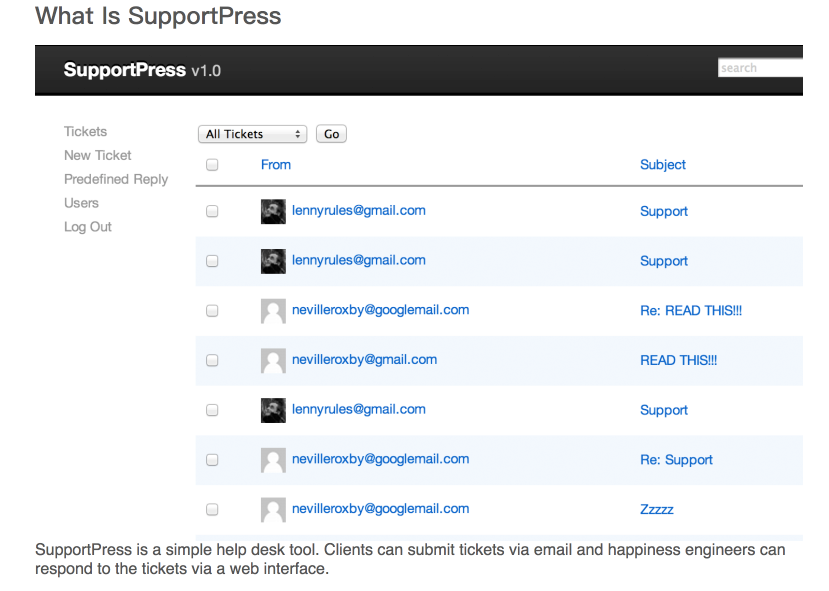Click sender email on the Zzzzz row
The height and width of the screenshot is (591, 829).
click(380, 509)
